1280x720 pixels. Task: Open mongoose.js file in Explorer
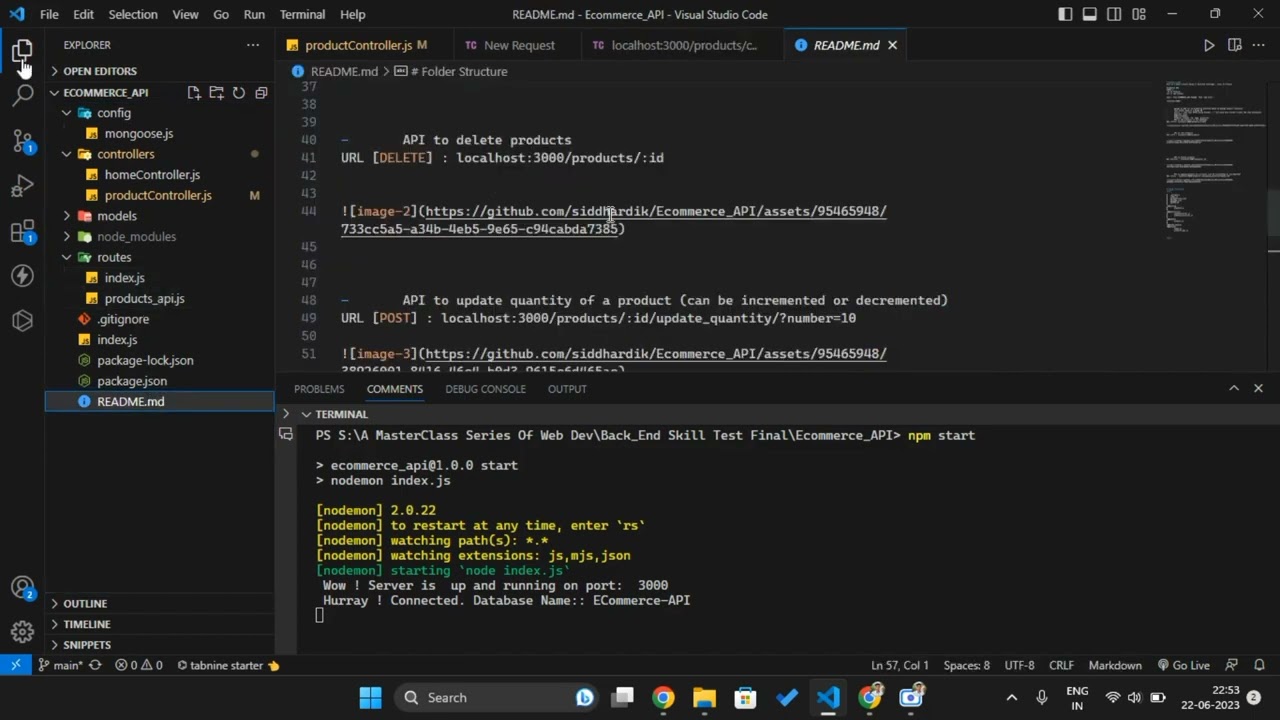(x=139, y=133)
